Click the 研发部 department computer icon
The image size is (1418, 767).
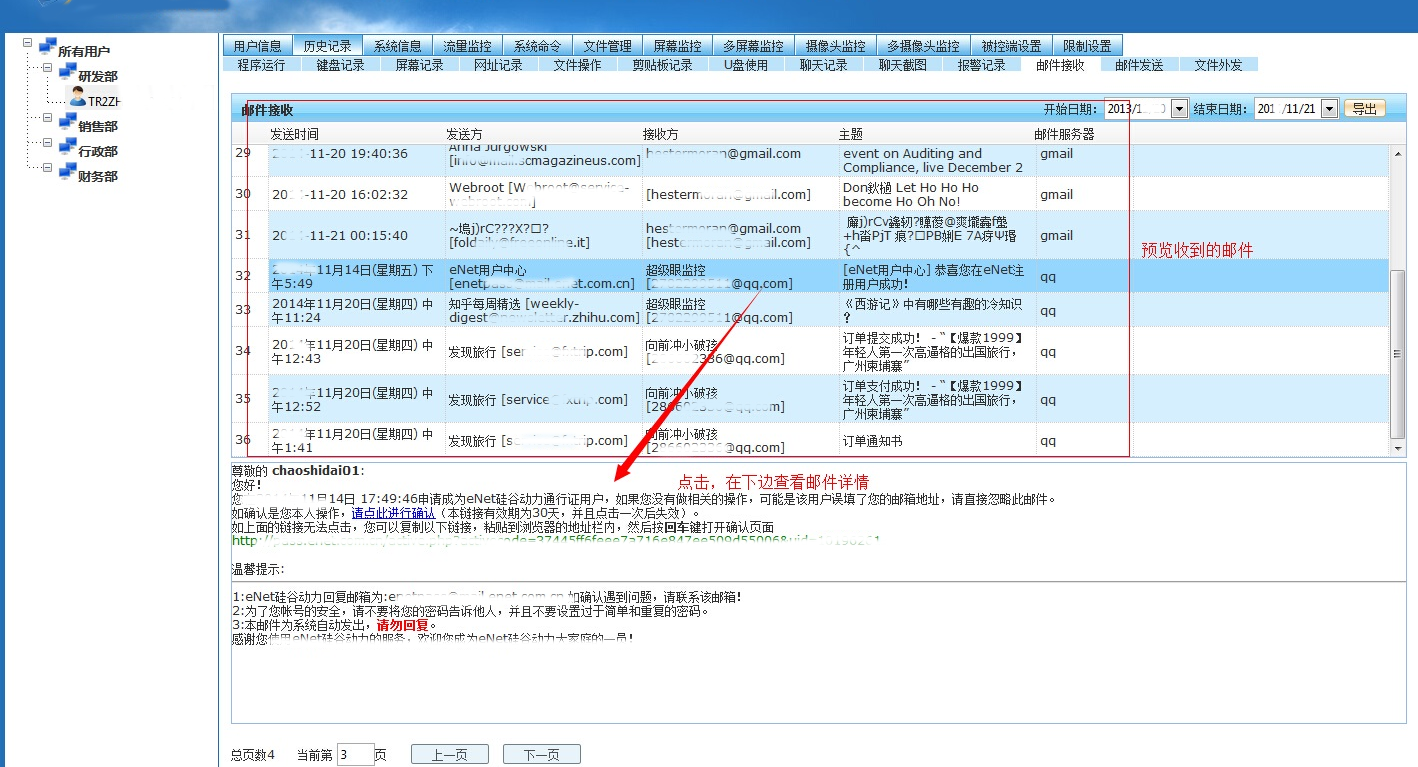click(67, 73)
